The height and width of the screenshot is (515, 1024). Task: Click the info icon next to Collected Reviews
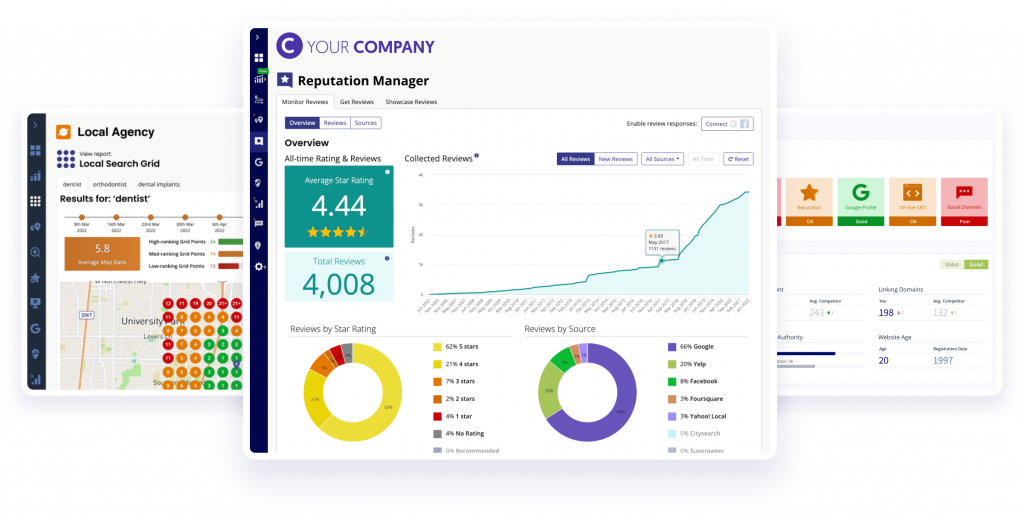[477, 156]
